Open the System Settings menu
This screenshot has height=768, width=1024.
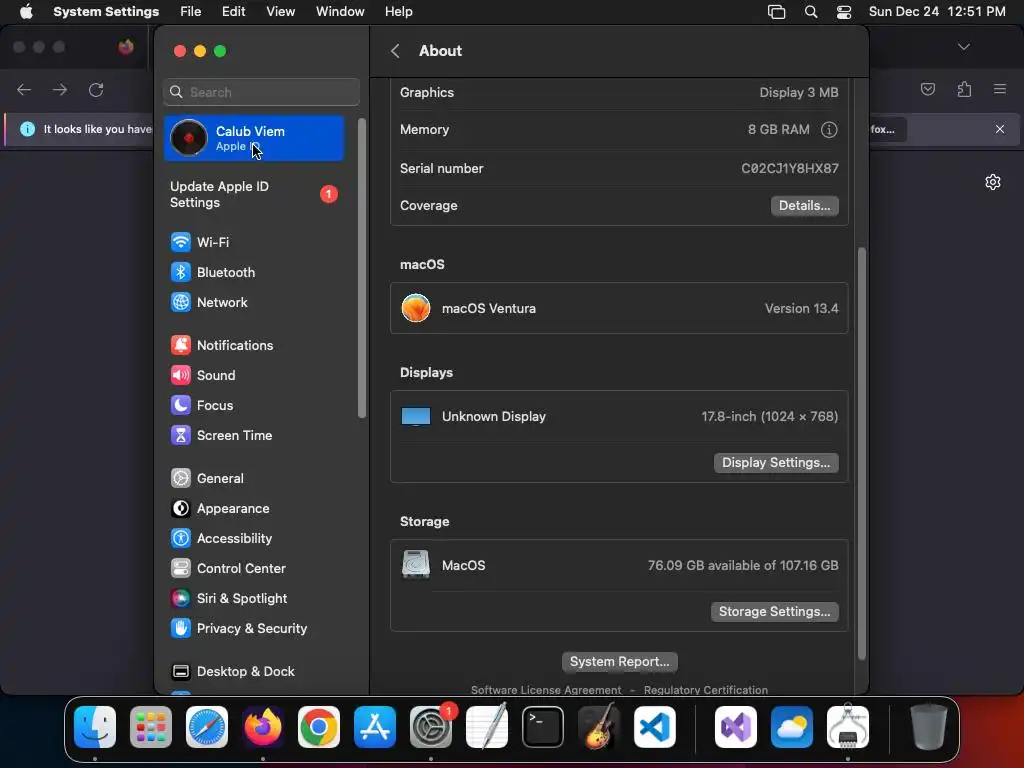(106, 12)
